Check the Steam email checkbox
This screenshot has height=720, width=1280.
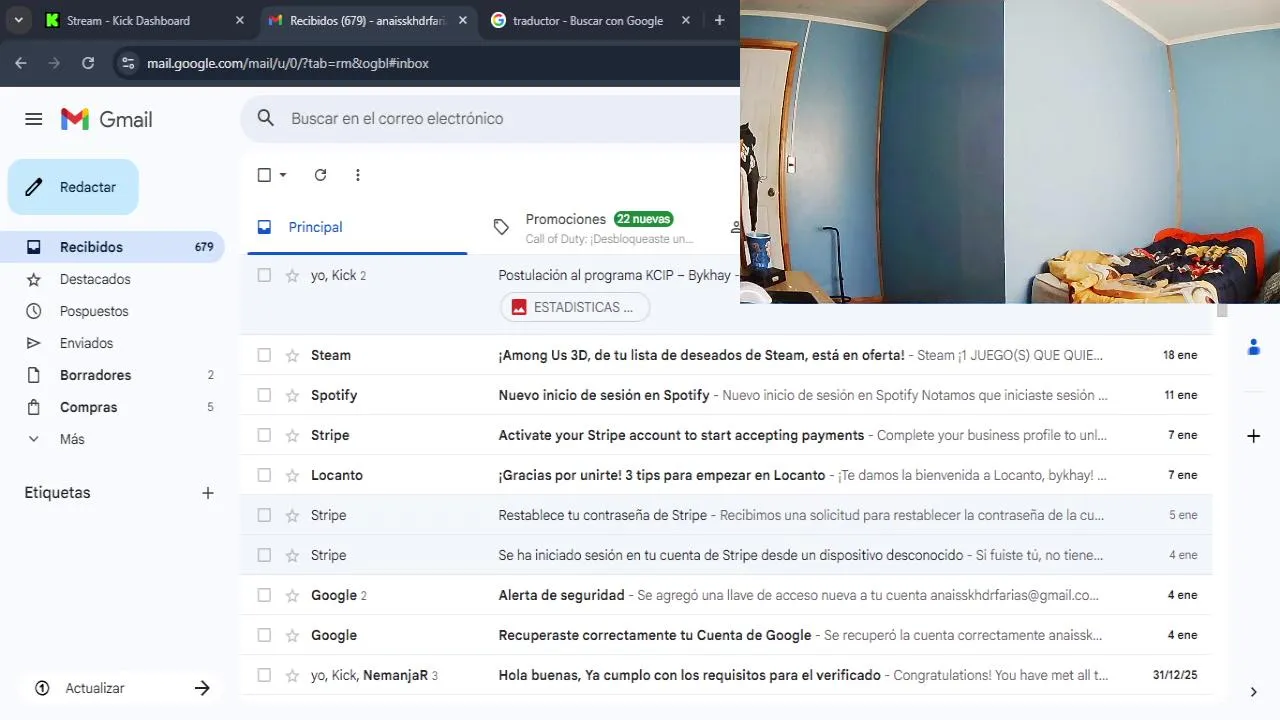[x=264, y=355]
